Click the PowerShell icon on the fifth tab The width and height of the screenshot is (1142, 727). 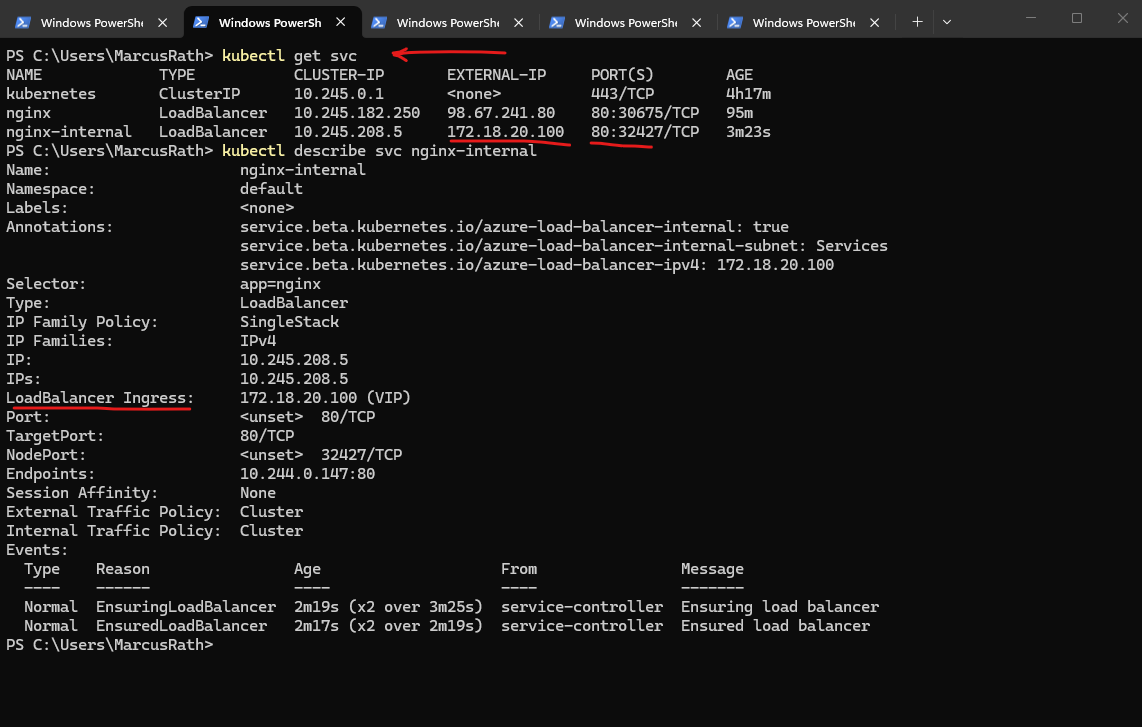tap(735, 22)
